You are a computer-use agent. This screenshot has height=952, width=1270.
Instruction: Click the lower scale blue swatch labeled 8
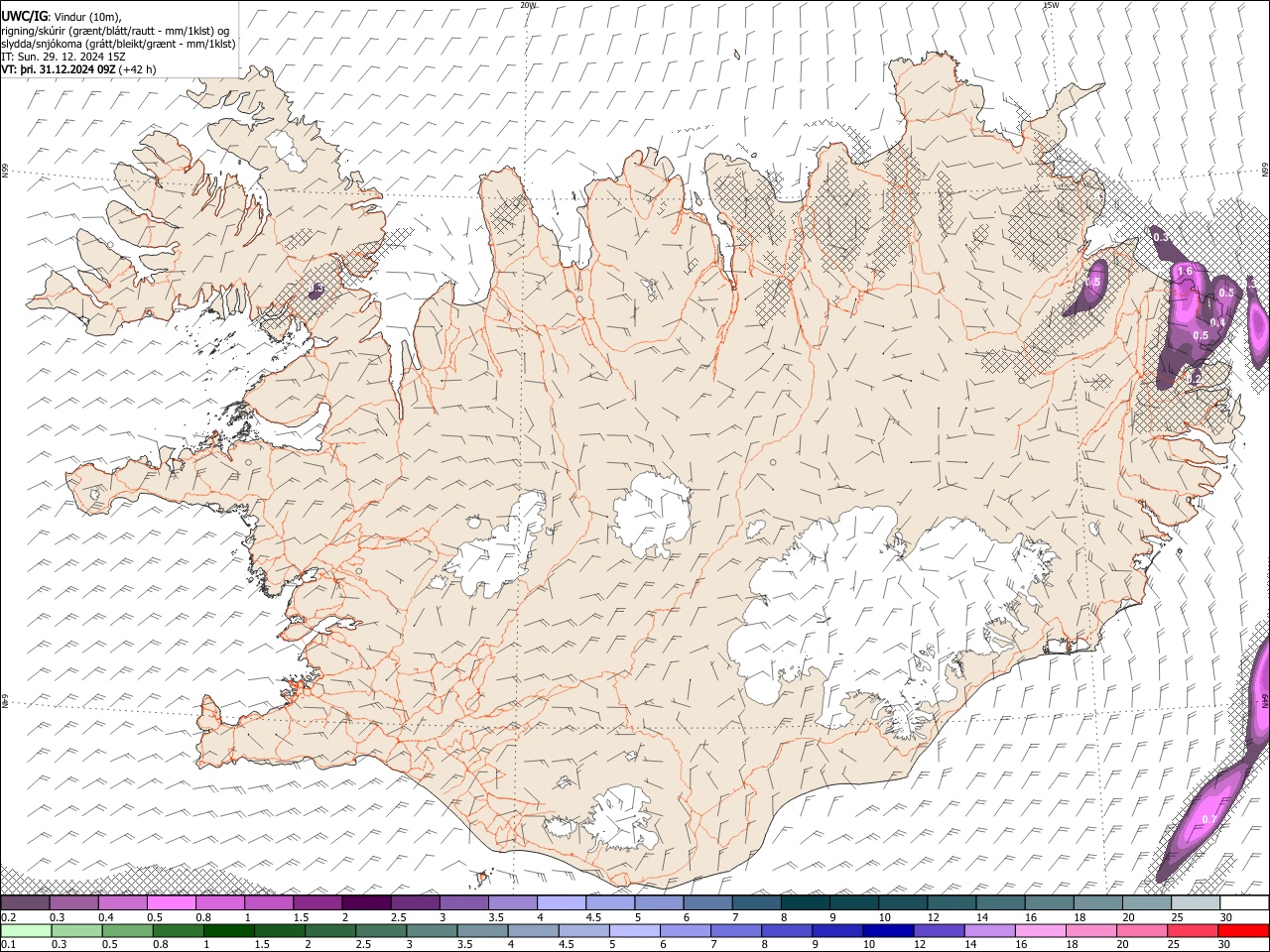point(786,930)
